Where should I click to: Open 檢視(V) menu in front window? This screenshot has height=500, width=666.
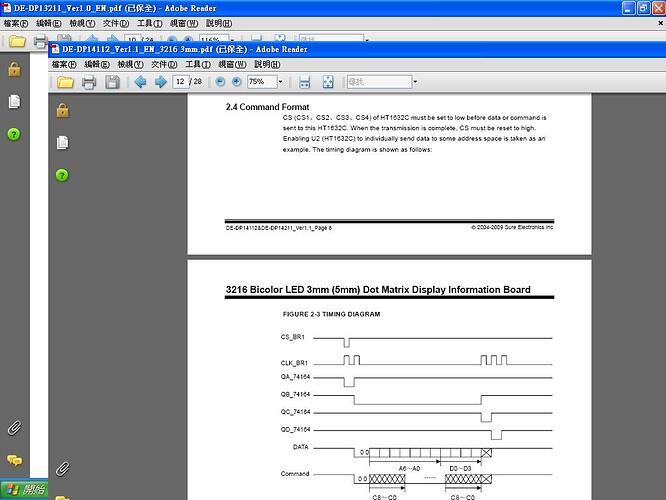coord(130,65)
